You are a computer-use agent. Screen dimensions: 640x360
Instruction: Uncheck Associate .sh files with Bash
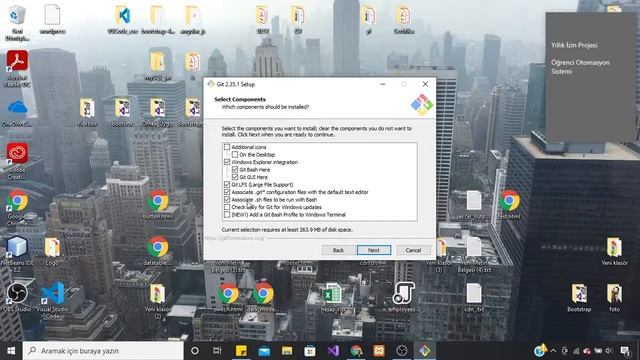click(x=227, y=200)
